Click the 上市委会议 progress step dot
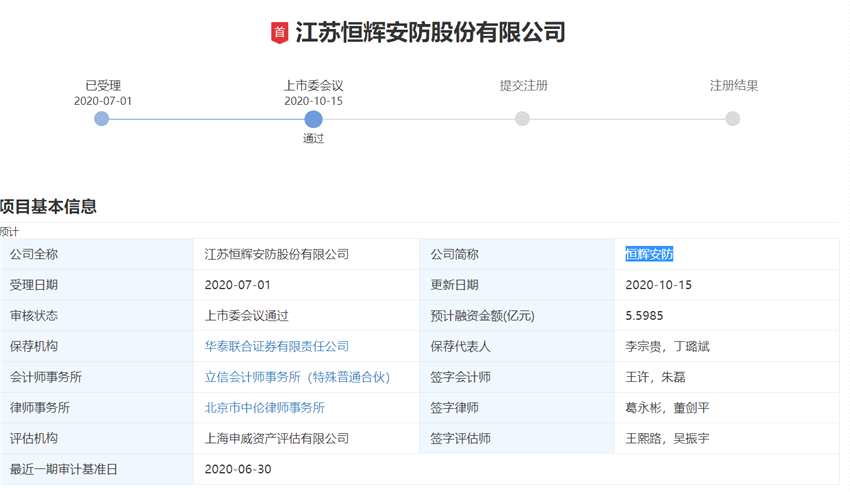This screenshot has height=492, width=850. coord(313,119)
